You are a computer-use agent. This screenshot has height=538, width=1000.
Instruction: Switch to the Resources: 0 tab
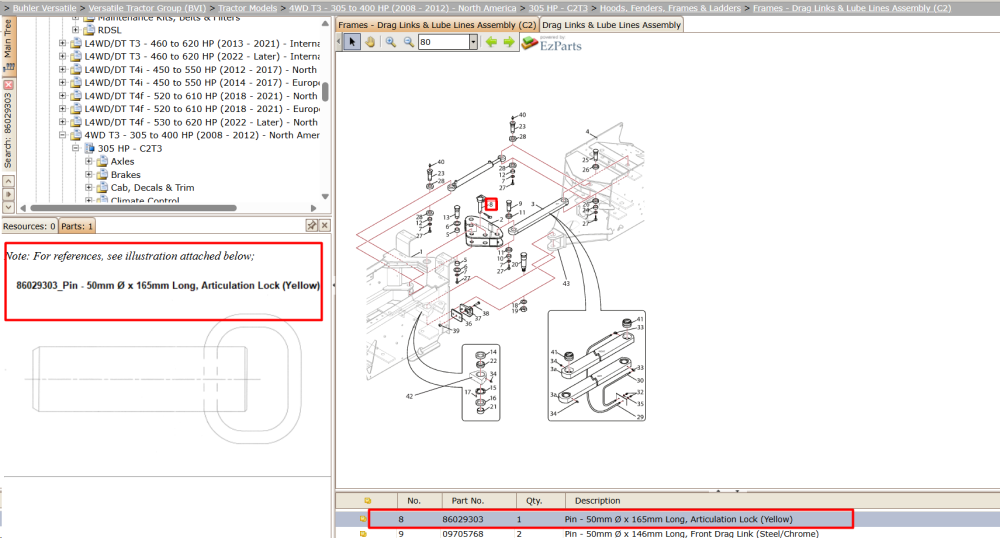click(x=29, y=226)
